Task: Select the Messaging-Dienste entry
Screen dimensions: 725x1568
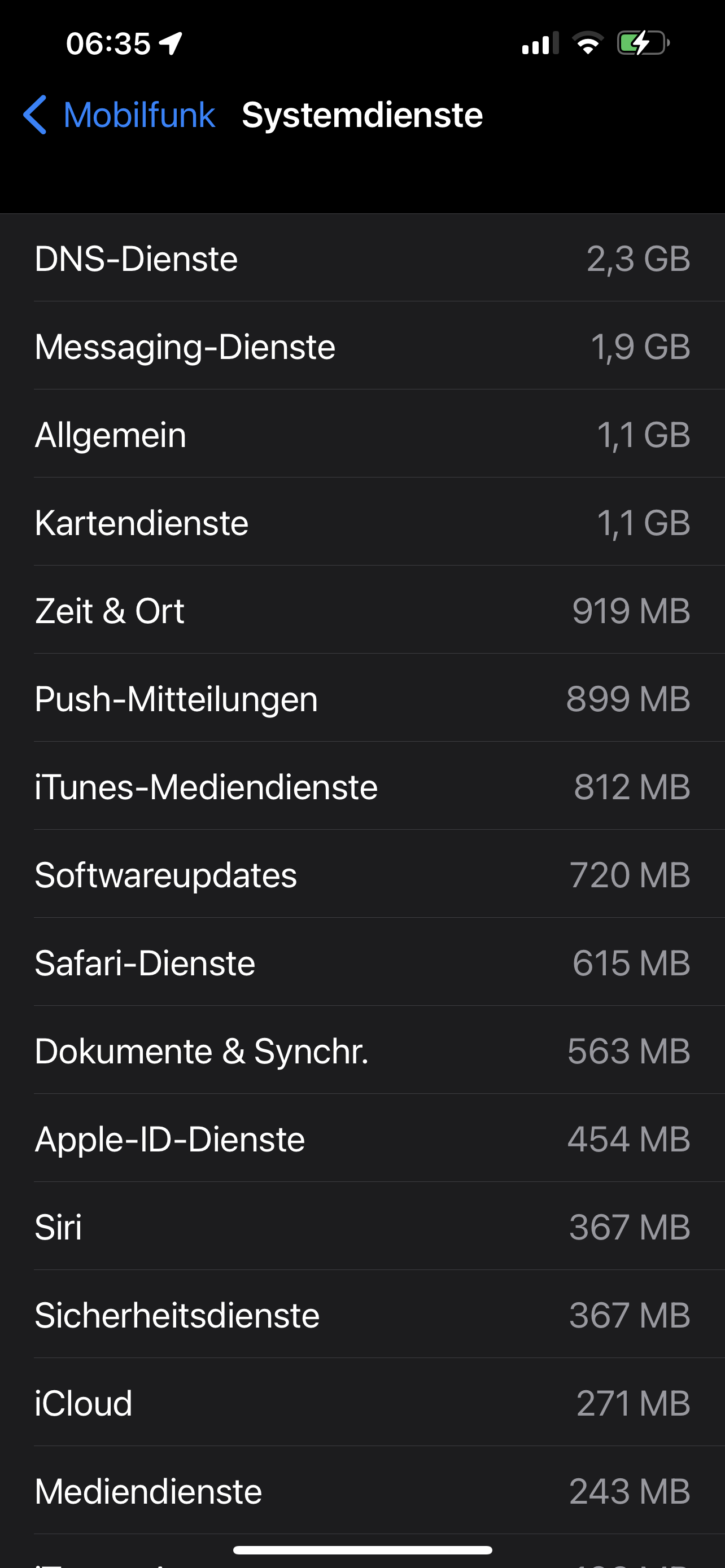Action: tap(362, 347)
